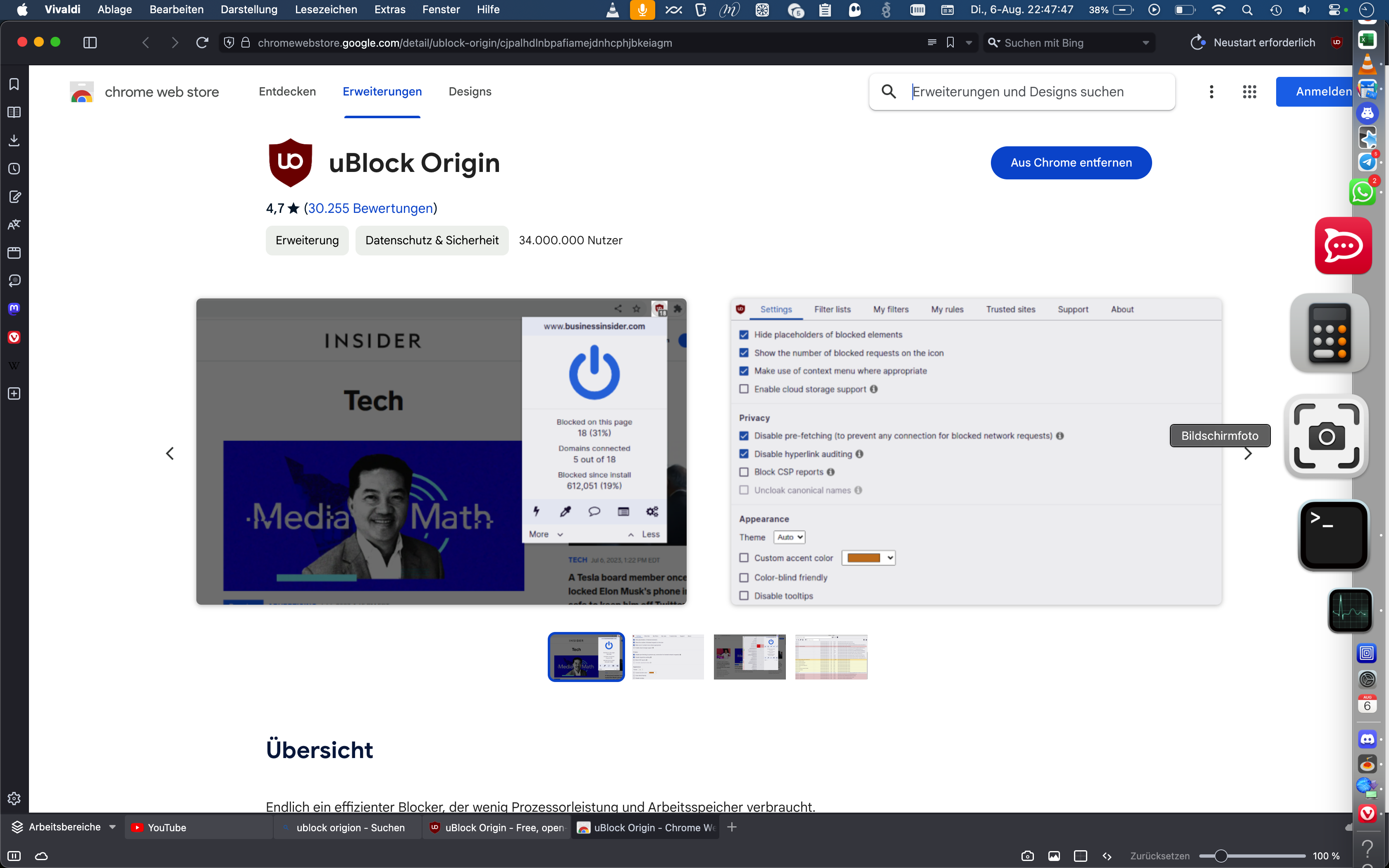Open the Downloads panel in sidebar
The image size is (1389, 868).
[14, 141]
